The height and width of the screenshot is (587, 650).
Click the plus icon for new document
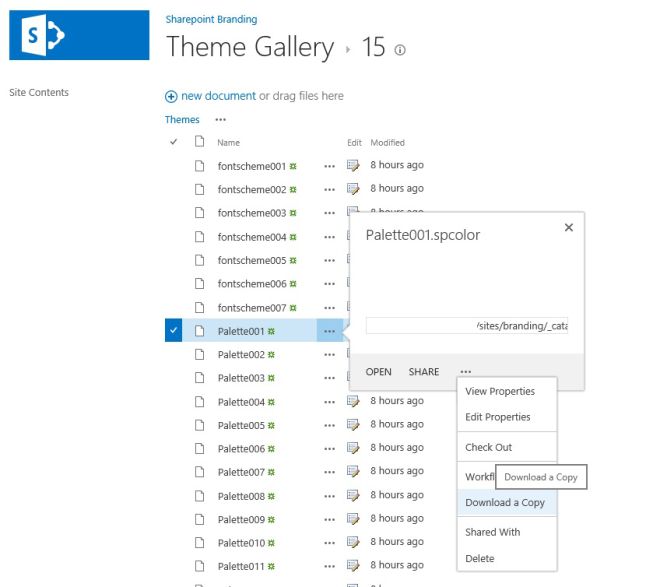(172, 96)
